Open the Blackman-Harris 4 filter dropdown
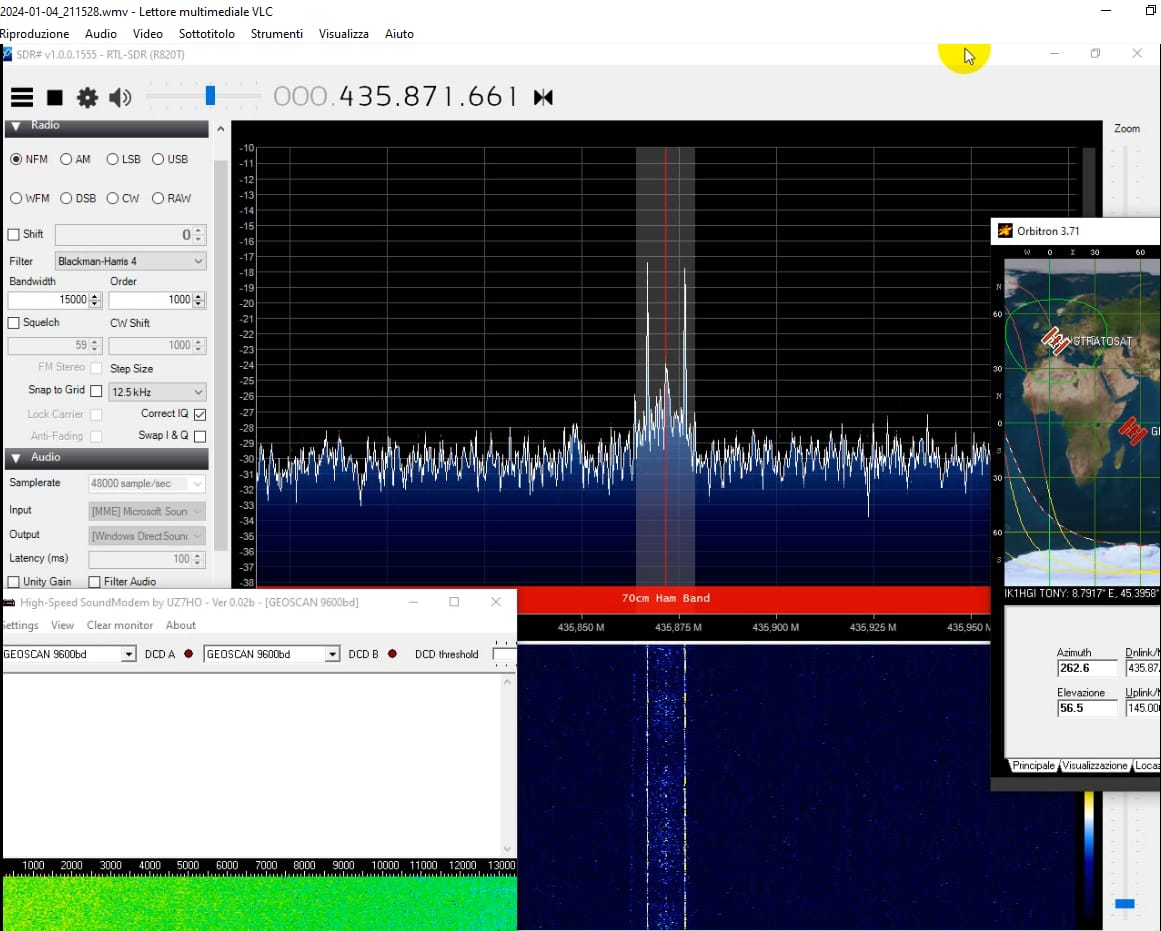The image size is (1161, 931). pos(131,261)
